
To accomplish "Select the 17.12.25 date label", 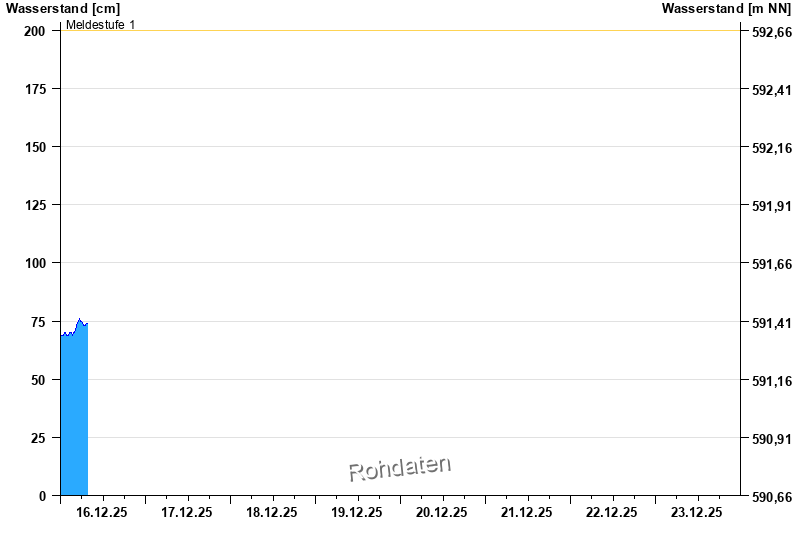I will tap(187, 512).
